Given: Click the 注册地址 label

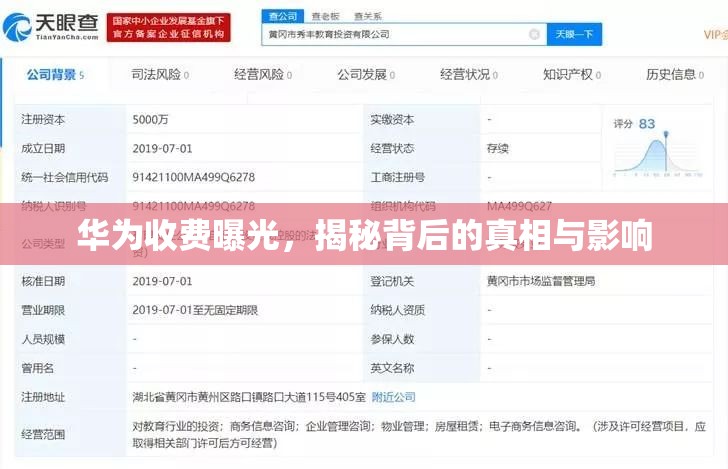Looking at the screenshot, I should [x=43, y=397].
